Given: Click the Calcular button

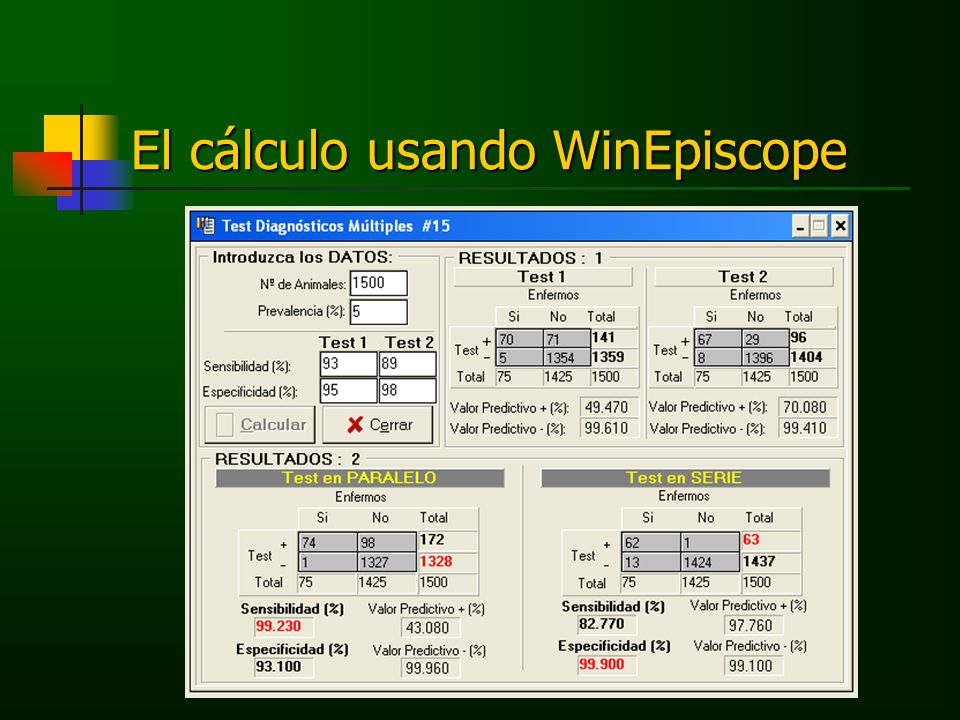Looking at the screenshot, I should (x=260, y=424).
